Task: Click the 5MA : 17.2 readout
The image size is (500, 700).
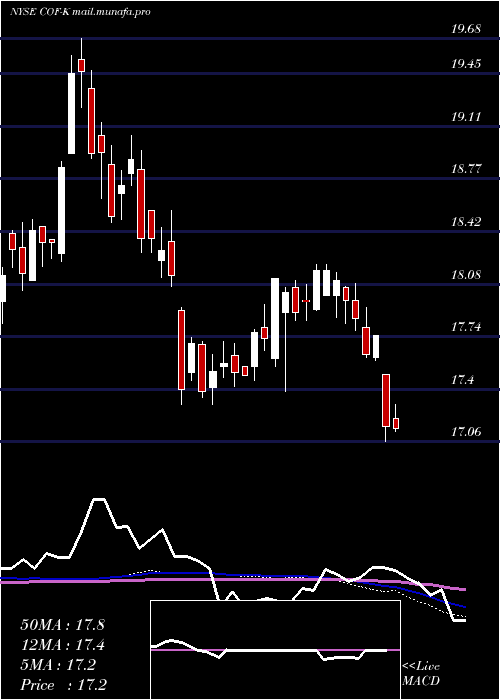Action: click(x=58, y=665)
